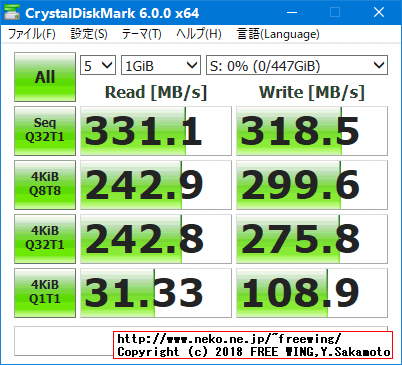Screen dimensions: 402x365
Task: Click 4KiB Q8T8 write result 299.6
Action: click(x=312, y=185)
